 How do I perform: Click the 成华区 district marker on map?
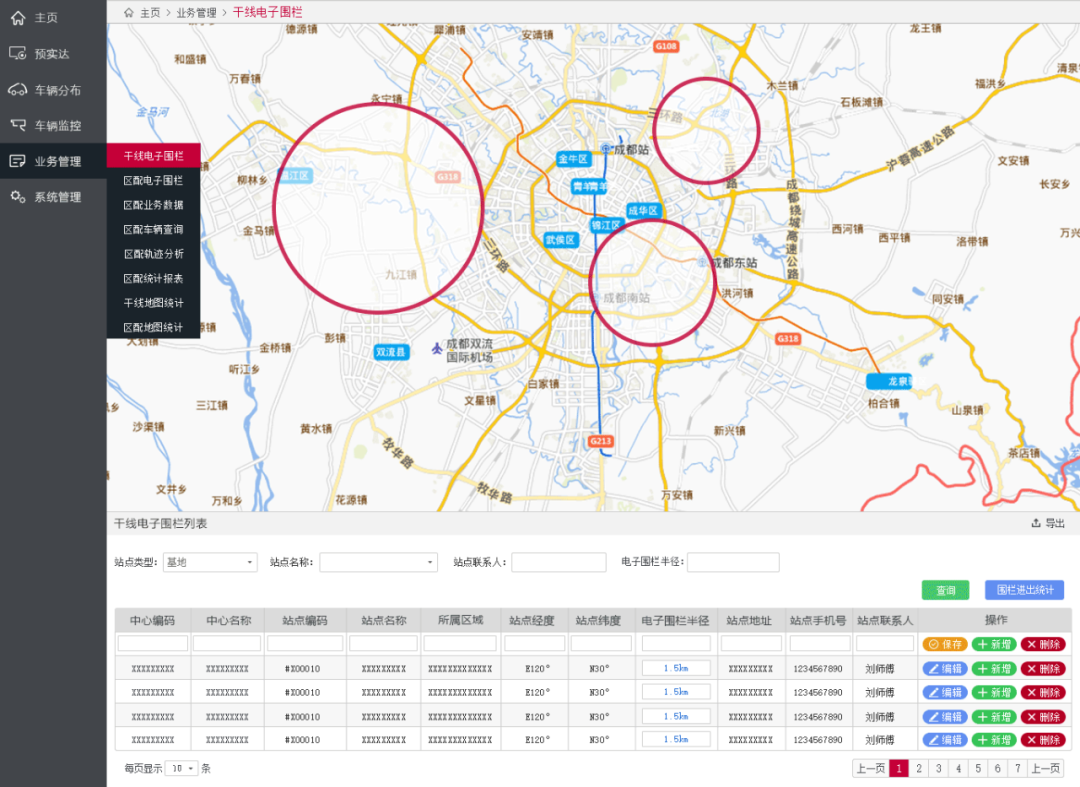[x=643, y=210]
